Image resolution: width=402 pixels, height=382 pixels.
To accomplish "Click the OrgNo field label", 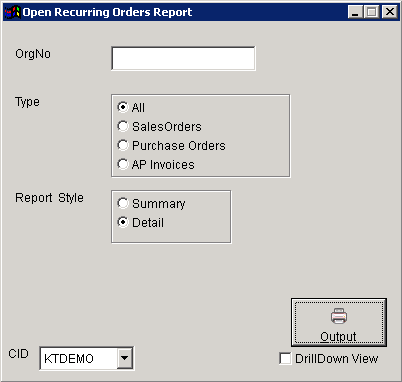I will pos(33,54).
